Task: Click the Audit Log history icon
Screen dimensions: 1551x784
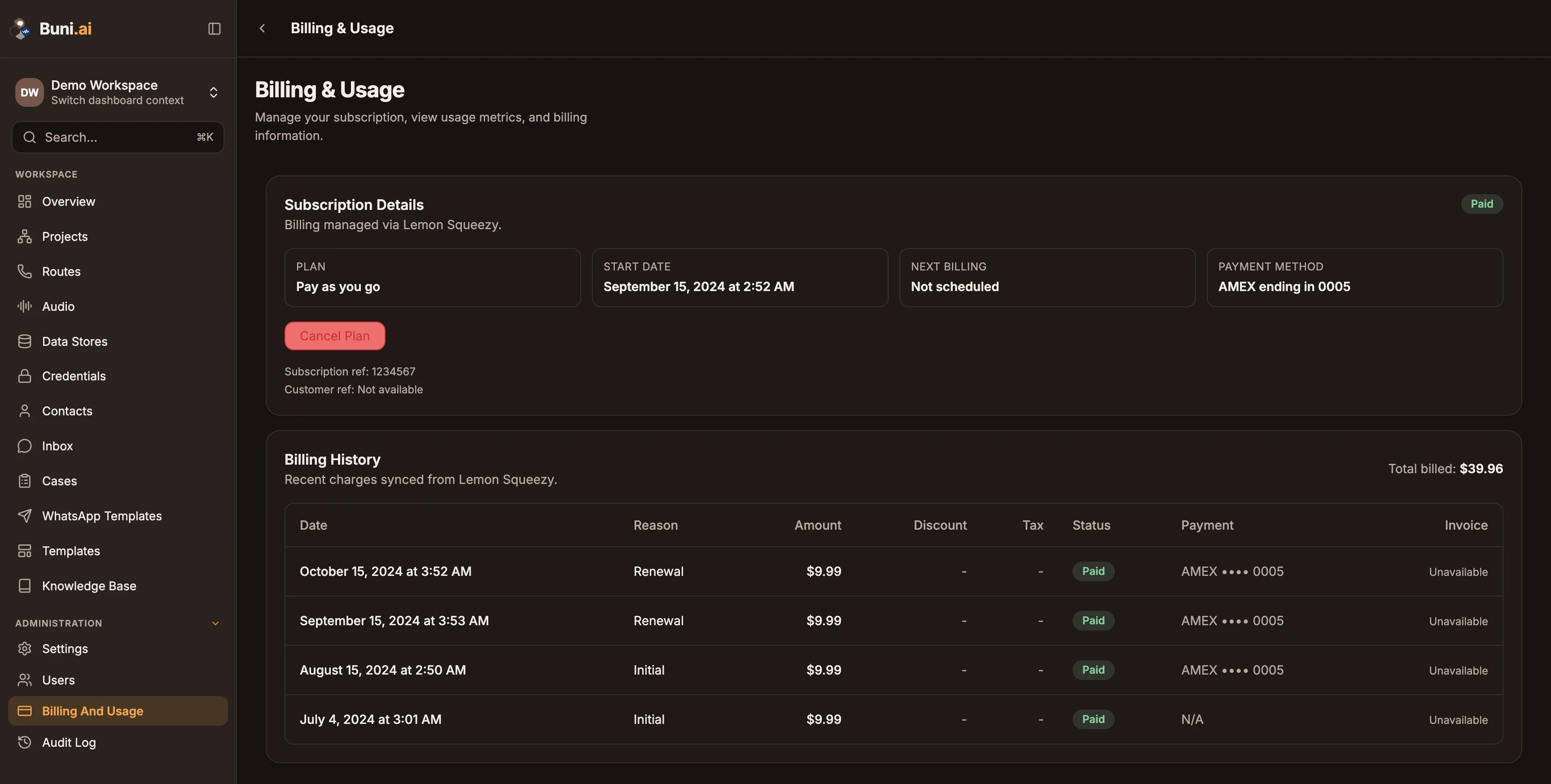Action: coord(25,742)
